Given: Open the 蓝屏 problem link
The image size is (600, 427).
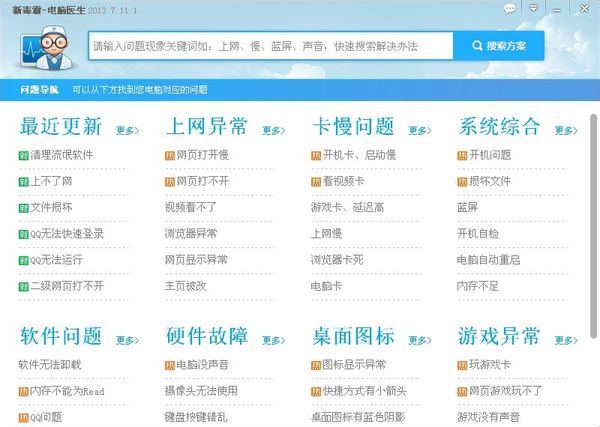Looking at the screenshot, I should pos(467,207).
